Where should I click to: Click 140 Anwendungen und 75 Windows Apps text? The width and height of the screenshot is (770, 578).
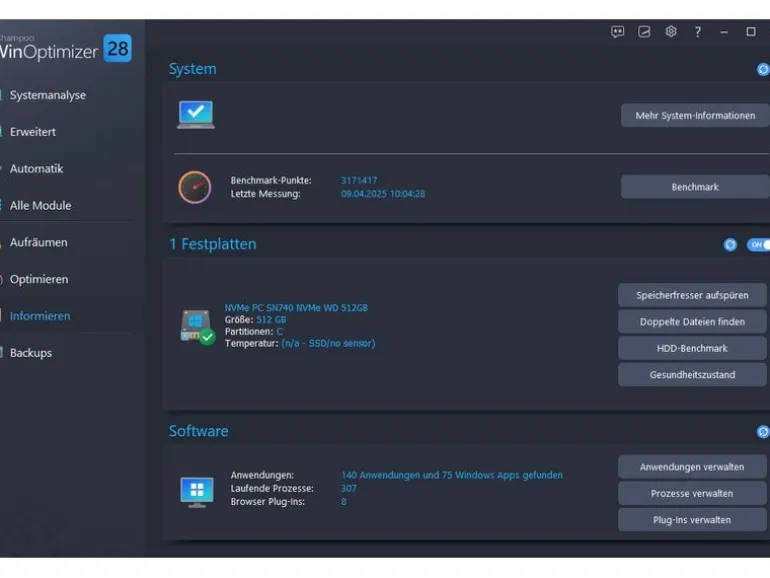point(452,475)
